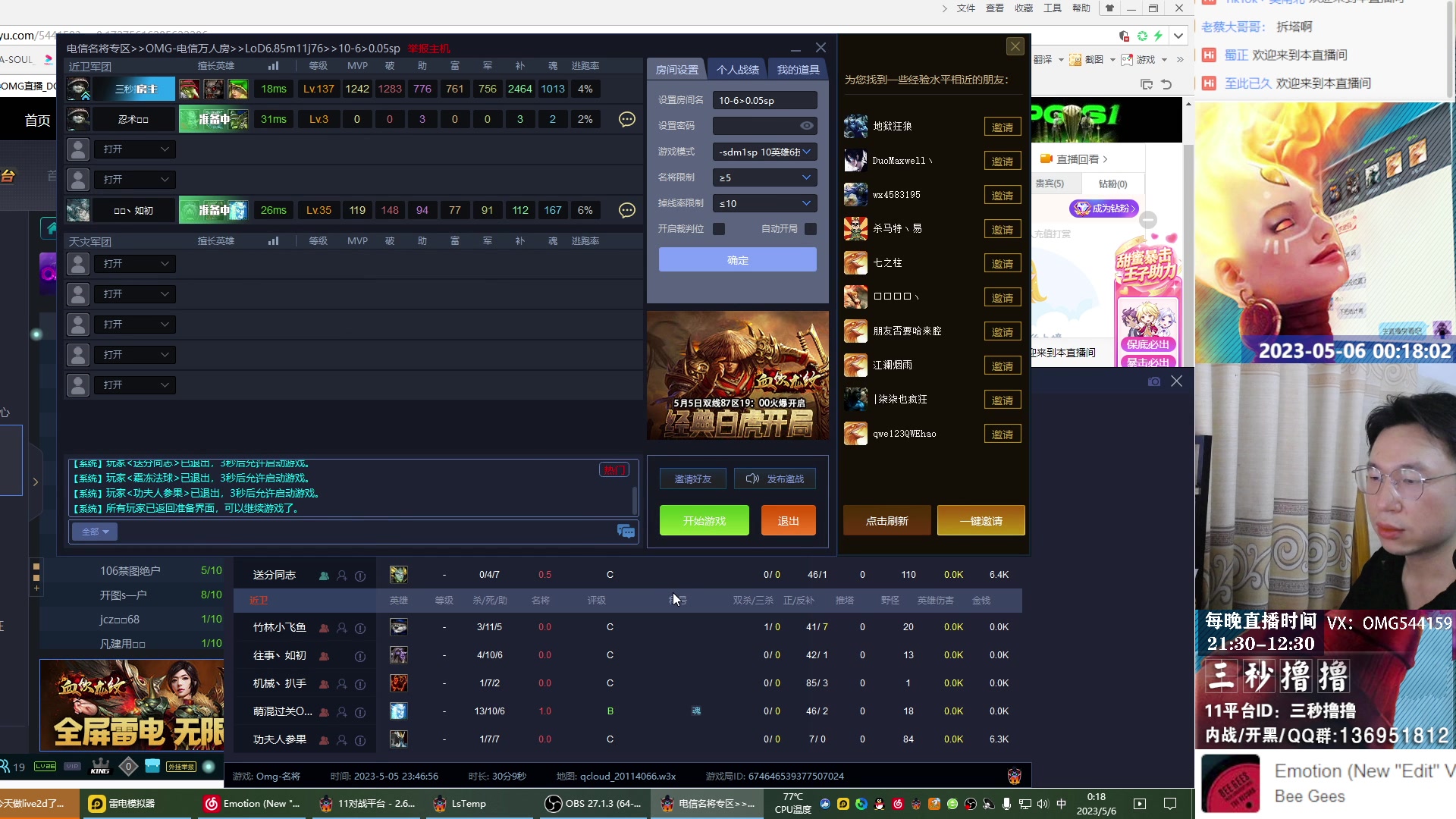The image size is (1456, 819).
Task: Open 首页 home tab in browser page
Action: pos(38,121)
